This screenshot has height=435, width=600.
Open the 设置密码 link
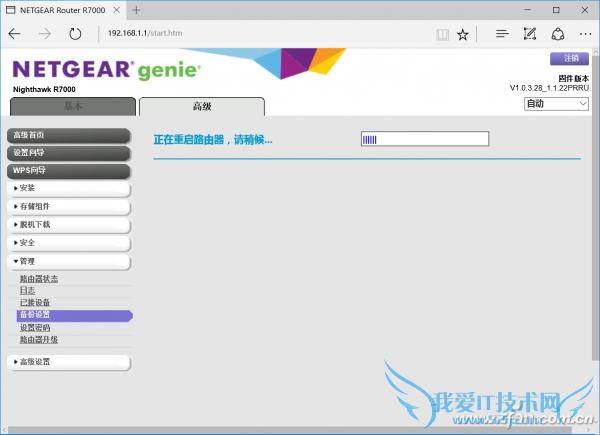(x=35, y=328)
